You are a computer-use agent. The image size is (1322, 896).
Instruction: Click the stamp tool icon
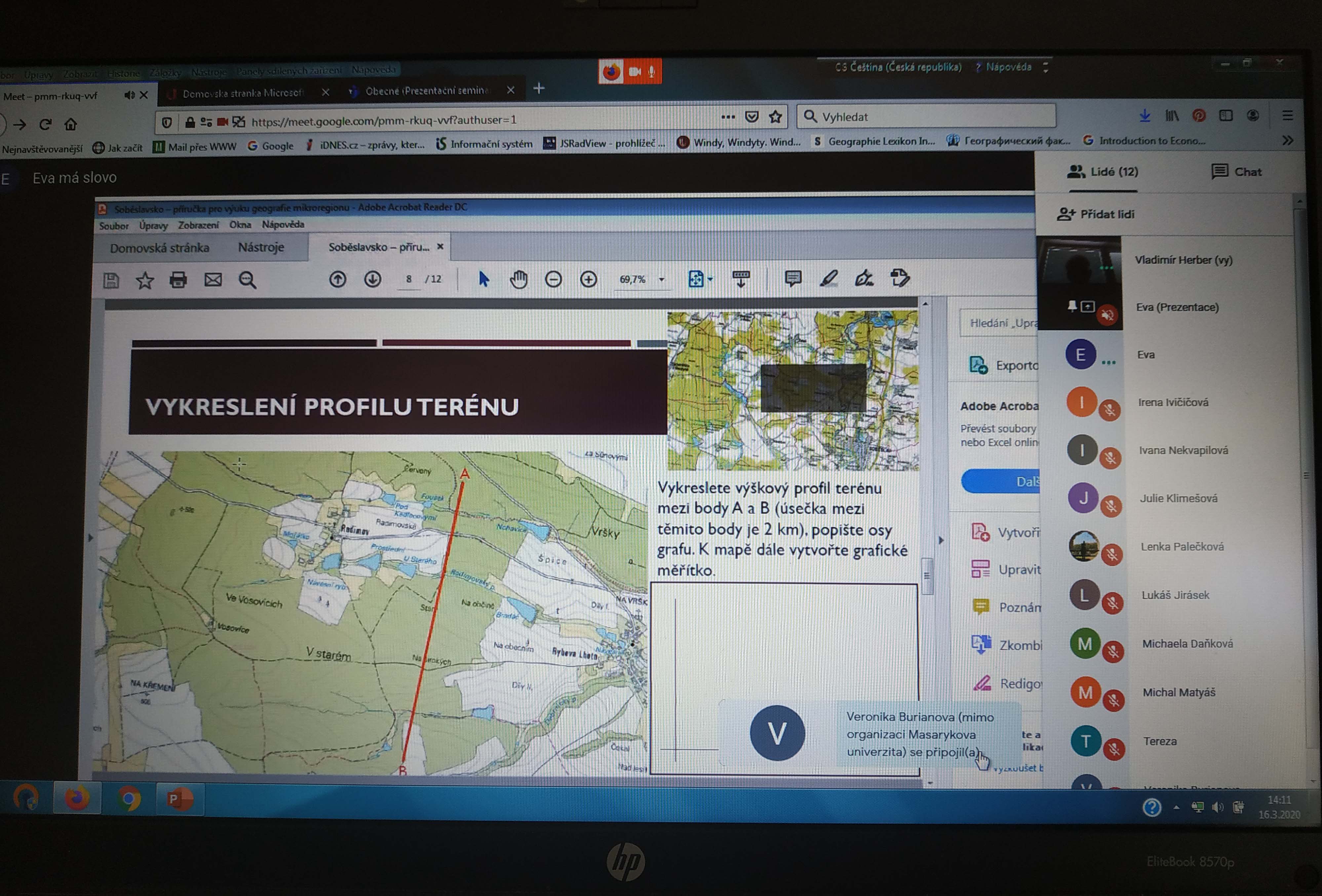[900, 278]
